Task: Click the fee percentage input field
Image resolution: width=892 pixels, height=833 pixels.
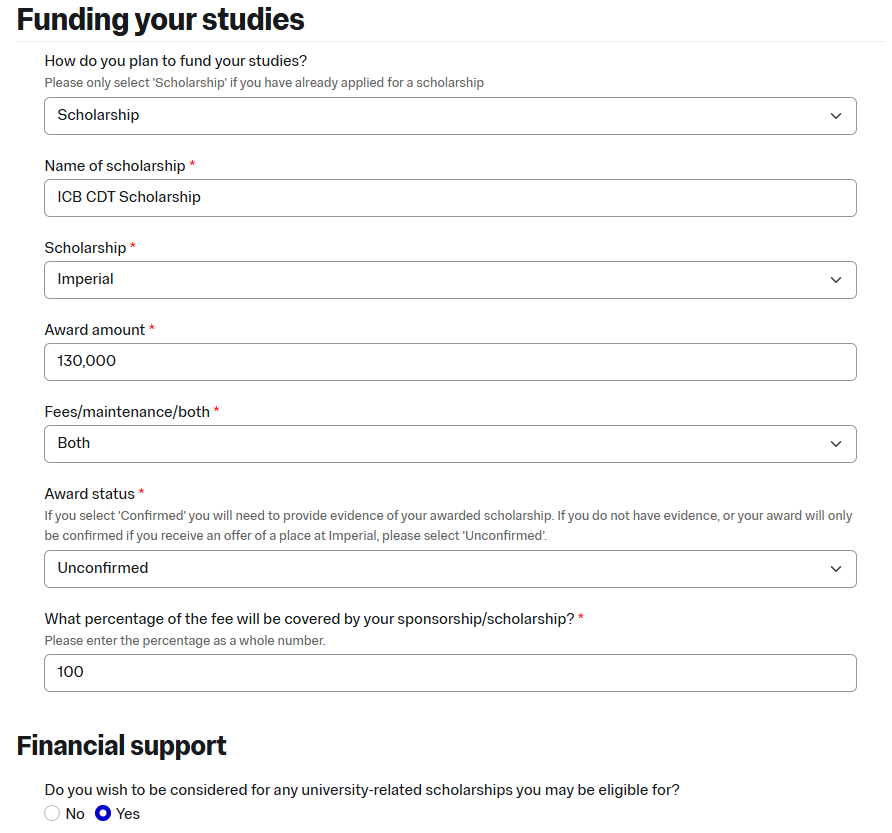Action: coord(450,673)
